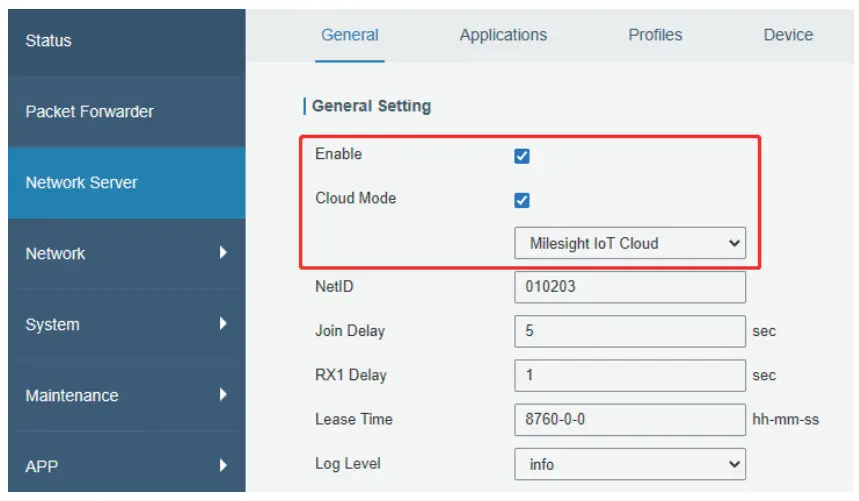Uncheck the Cloud Mode checkbox
This screenshot has width=859, height=501.
(521, 200)
